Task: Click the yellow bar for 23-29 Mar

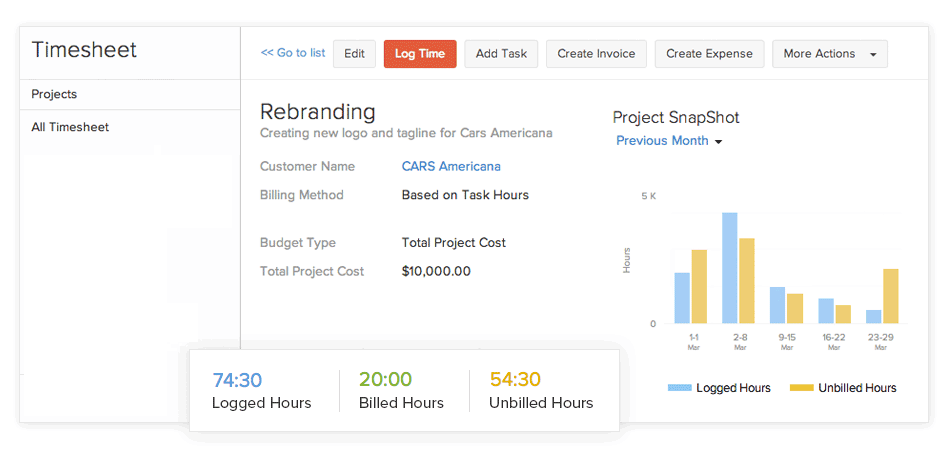Action: click(890, 296)
